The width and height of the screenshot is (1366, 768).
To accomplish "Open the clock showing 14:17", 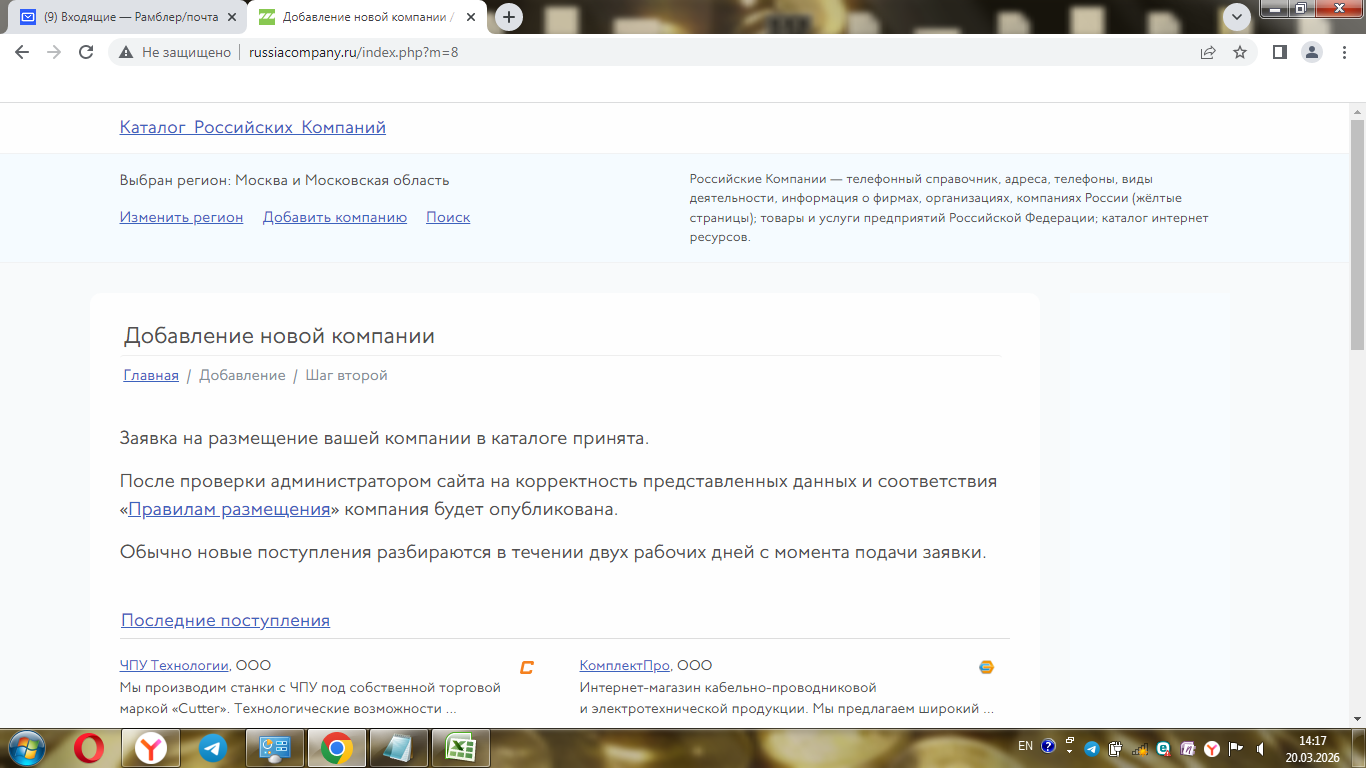I will coord(1311,749).
